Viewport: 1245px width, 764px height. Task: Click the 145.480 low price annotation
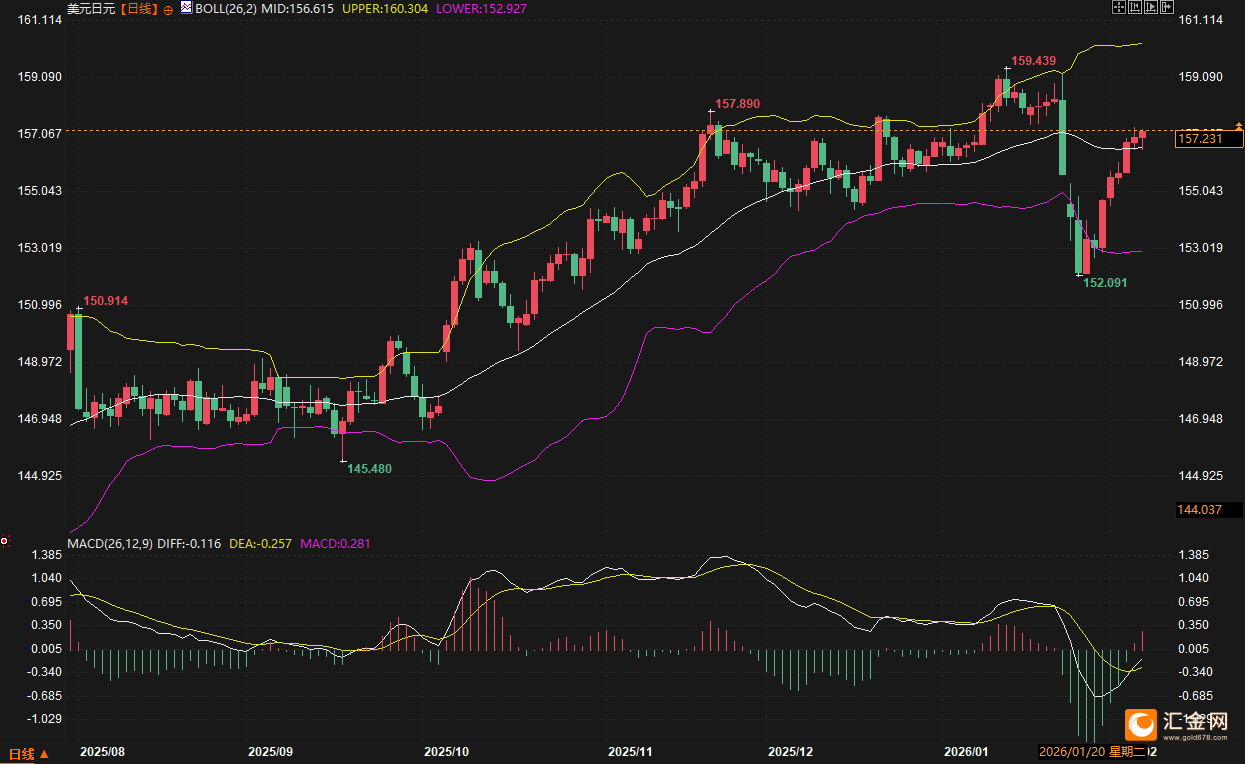[369, 468]
